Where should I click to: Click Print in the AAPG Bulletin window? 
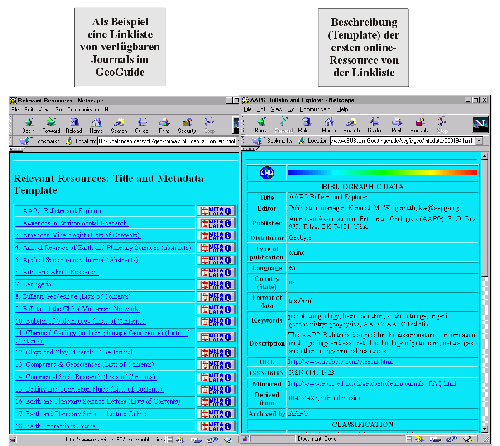[397, 125]
